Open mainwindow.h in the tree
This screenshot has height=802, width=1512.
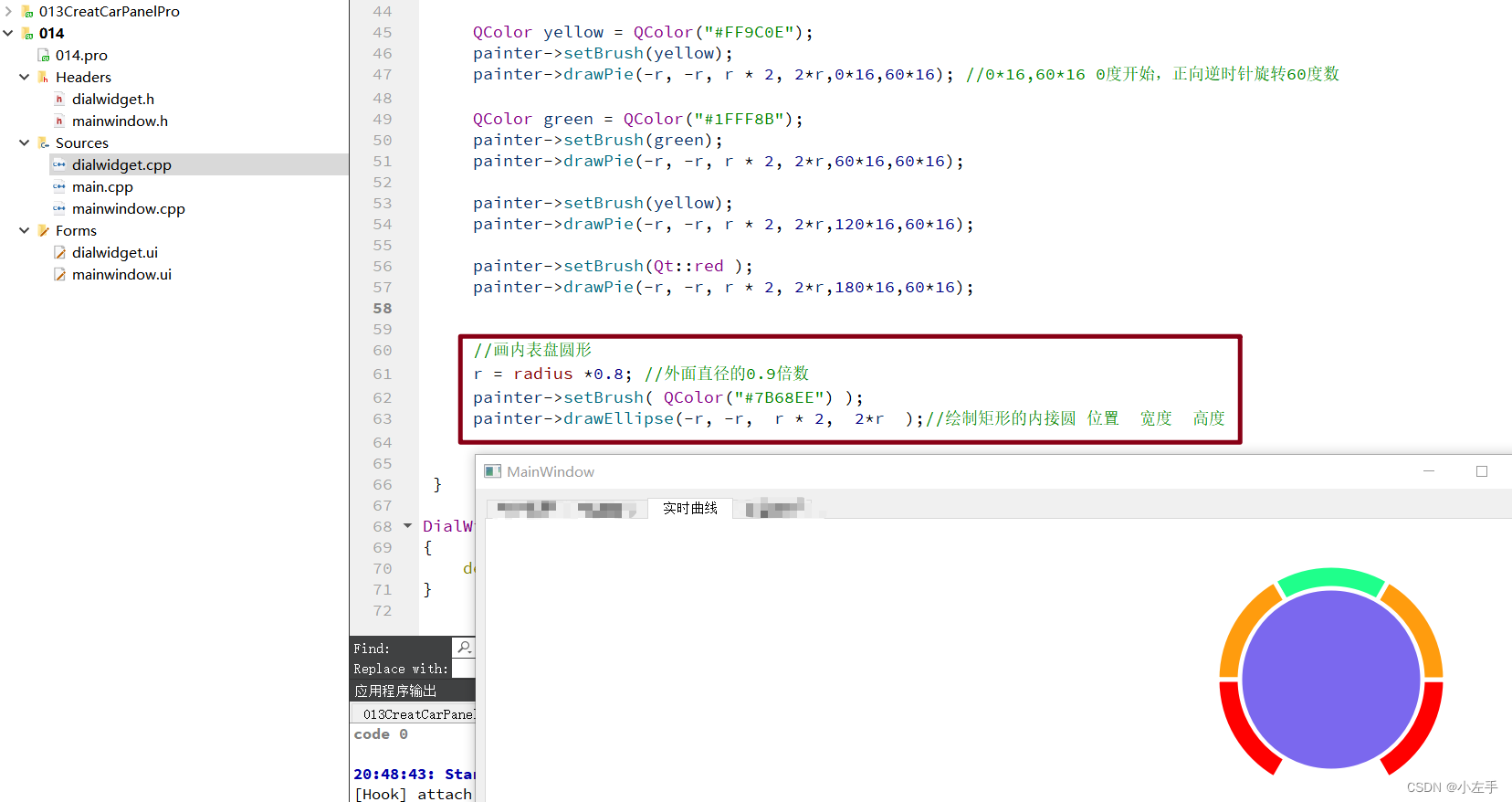tap(120, 121)
